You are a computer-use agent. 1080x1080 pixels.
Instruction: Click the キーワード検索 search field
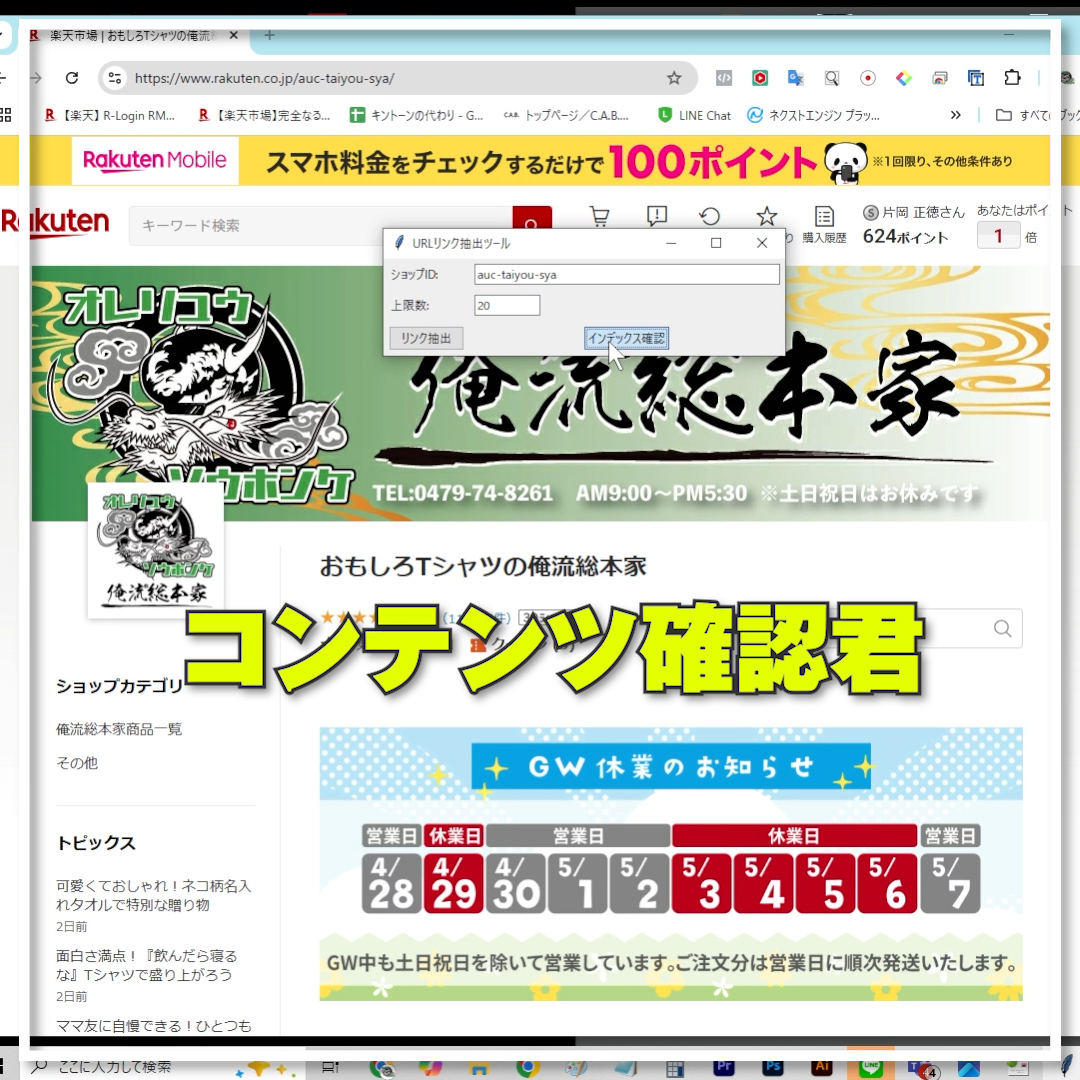click(x=321, y=225)
